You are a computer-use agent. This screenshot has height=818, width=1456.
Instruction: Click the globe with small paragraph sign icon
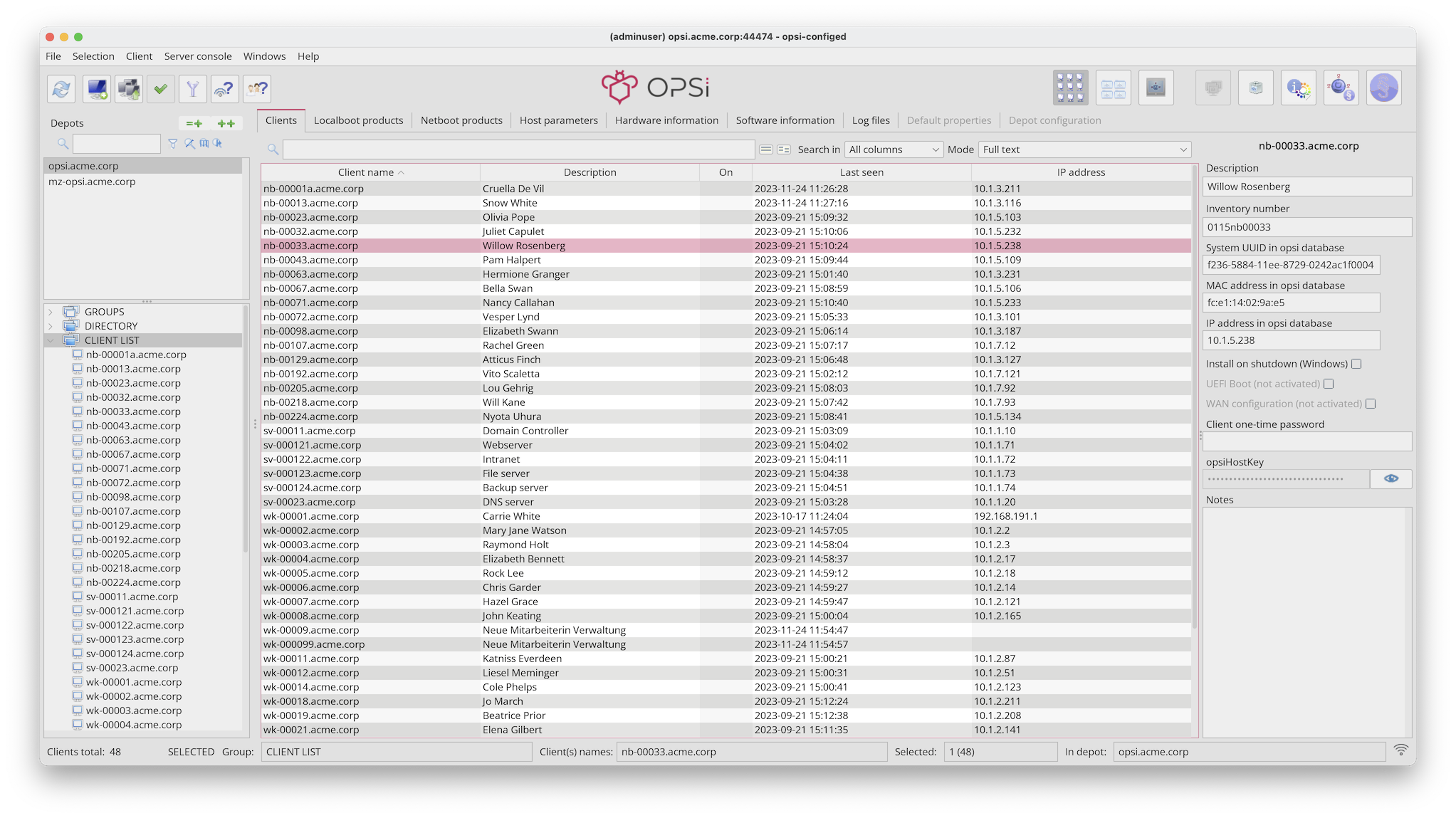pos(1341,88)
